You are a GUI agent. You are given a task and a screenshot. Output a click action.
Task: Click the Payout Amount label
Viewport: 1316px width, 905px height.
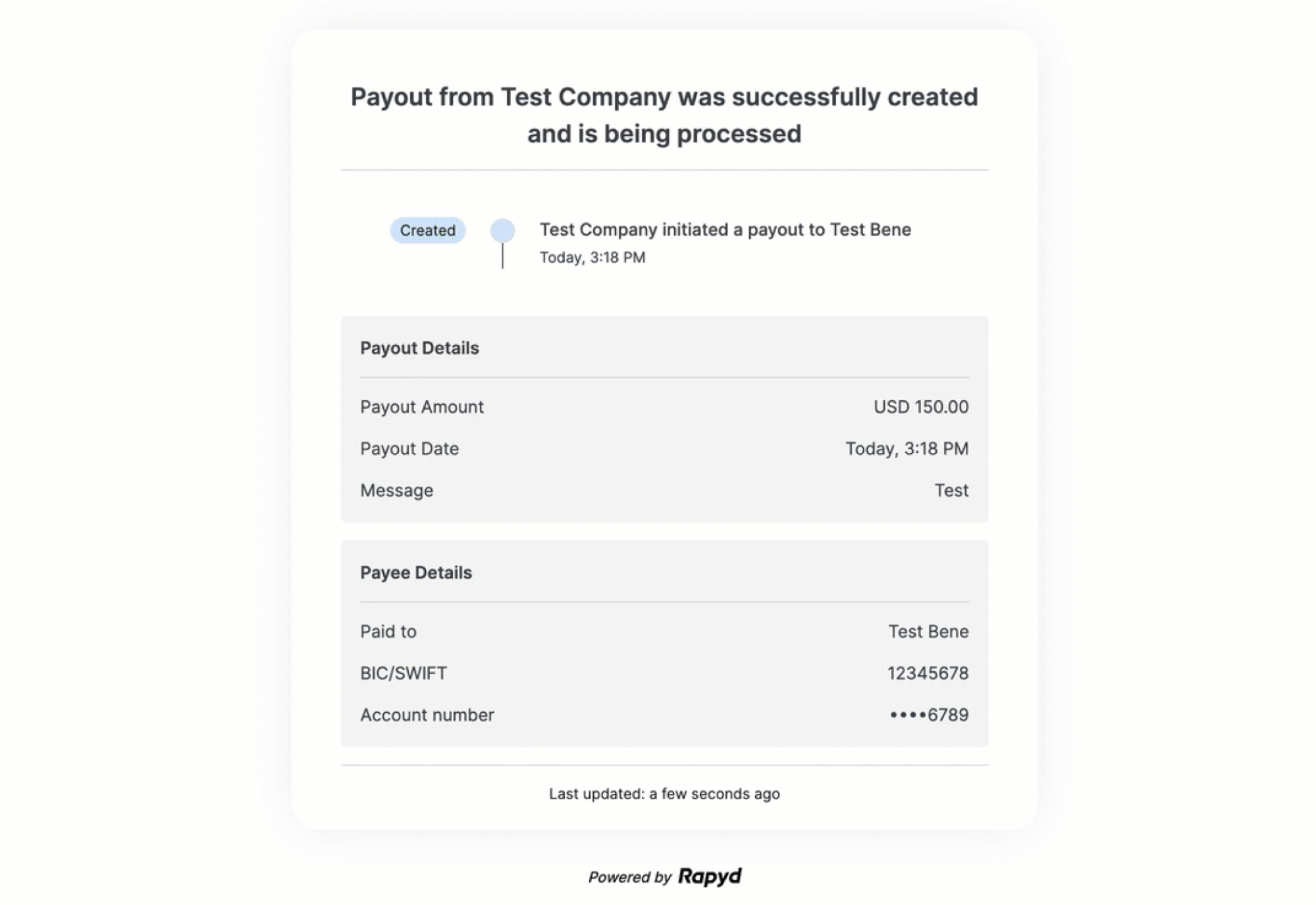coord(421,407)
